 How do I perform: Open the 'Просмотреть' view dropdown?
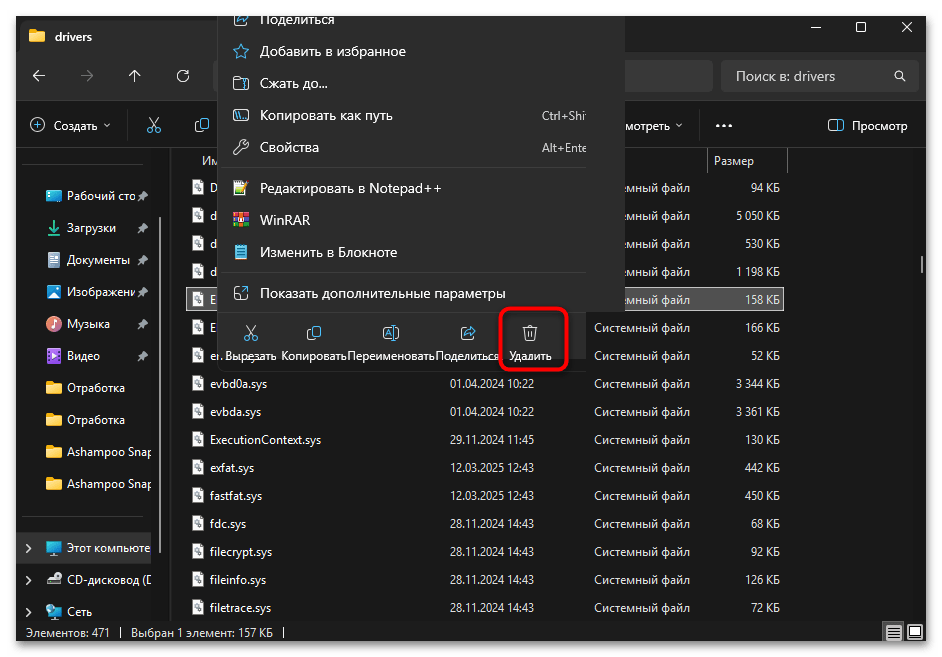[x=654, y=126]
